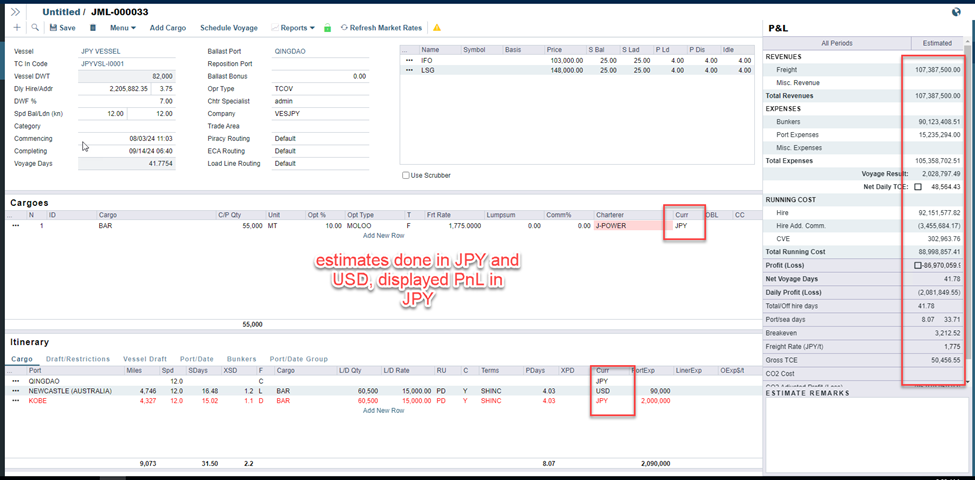Open the Menu dropdown

(x=124, y=28)
